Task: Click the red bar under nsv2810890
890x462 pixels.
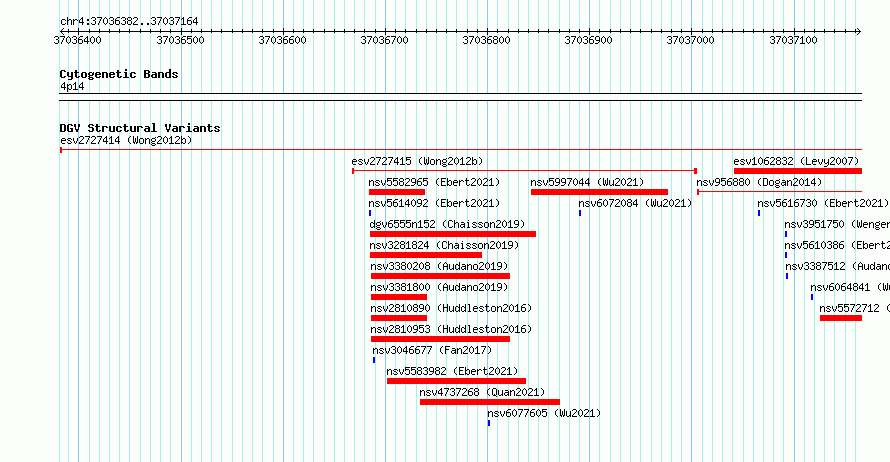Action: 399,318
